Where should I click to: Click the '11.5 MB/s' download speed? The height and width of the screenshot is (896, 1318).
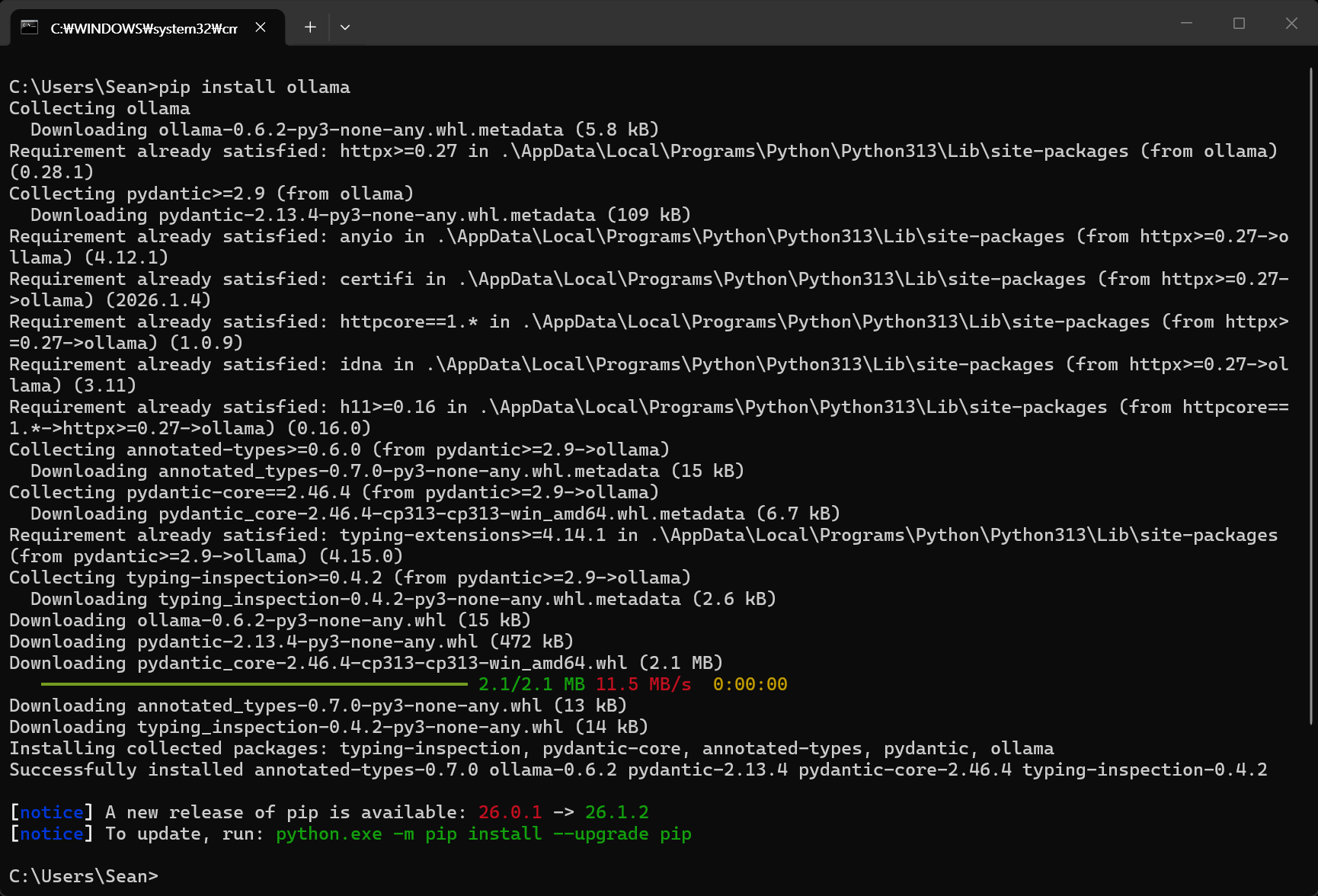[x=644, y=684]
